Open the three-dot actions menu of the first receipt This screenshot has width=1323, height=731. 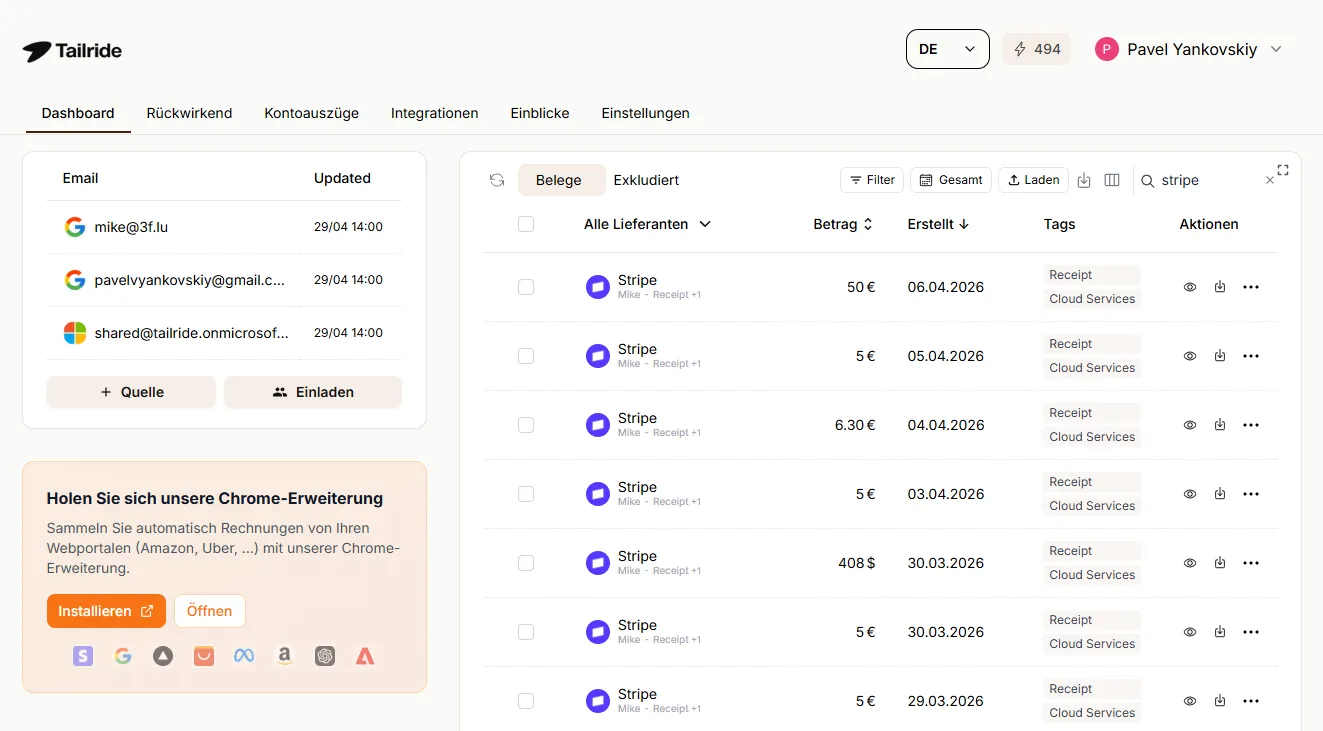point(1250,287)
